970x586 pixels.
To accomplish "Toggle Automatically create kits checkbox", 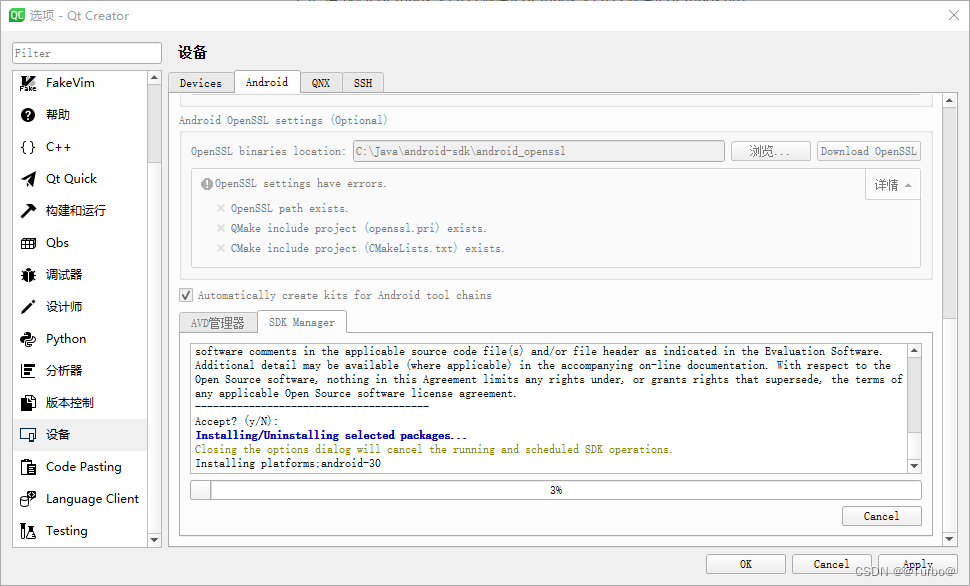I will (186, 295).
